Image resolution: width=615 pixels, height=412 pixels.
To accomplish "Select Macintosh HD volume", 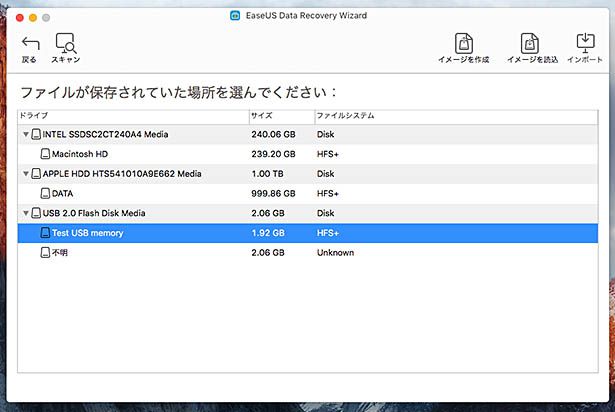I will pos(308,154).
